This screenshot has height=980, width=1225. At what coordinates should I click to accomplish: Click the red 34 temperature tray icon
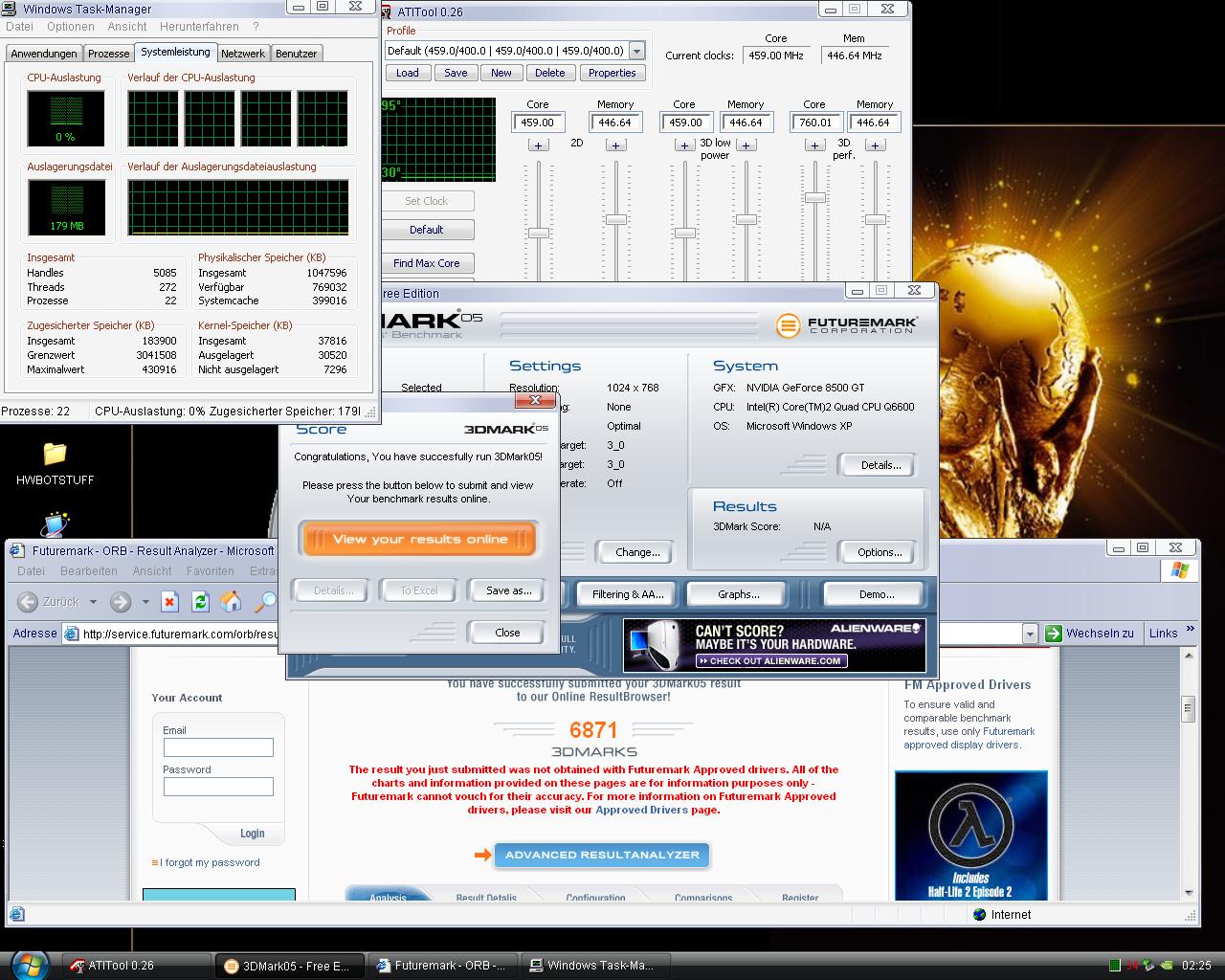click(x=1132, y=966)
